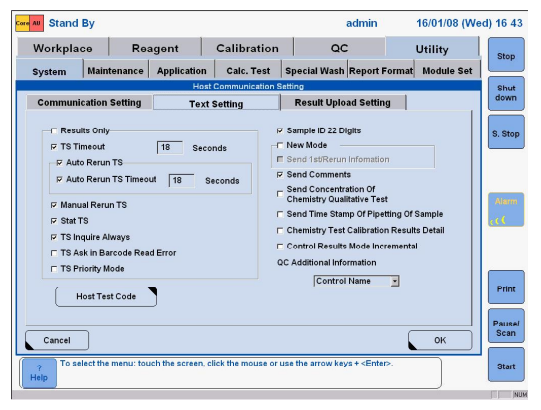Click the Pause/Scan button
The image size is (541, 410).
click(x=506, y=326)
